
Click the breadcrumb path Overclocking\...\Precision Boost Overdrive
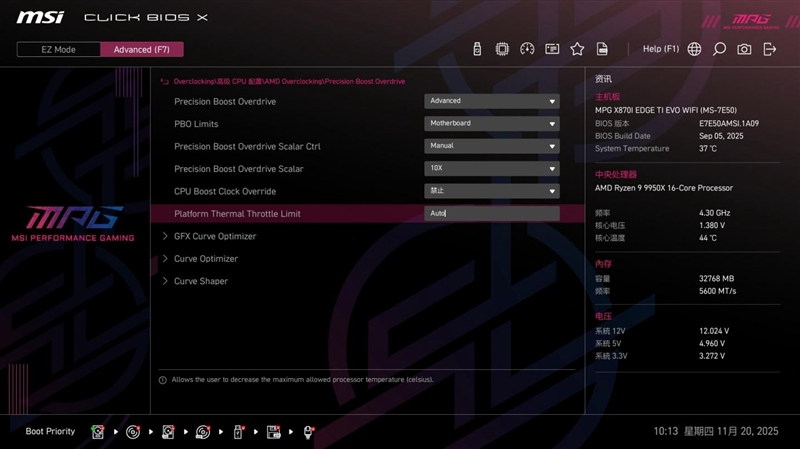289,82
